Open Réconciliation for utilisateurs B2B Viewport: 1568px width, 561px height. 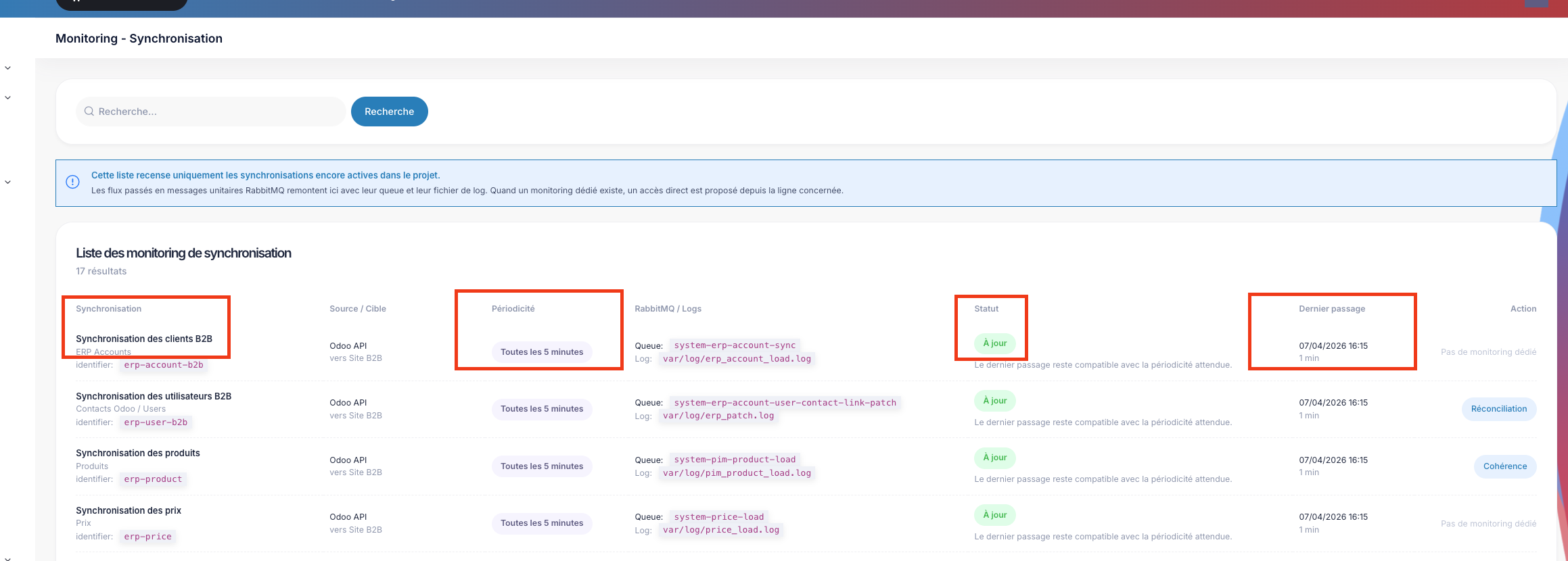[1499, 409]
